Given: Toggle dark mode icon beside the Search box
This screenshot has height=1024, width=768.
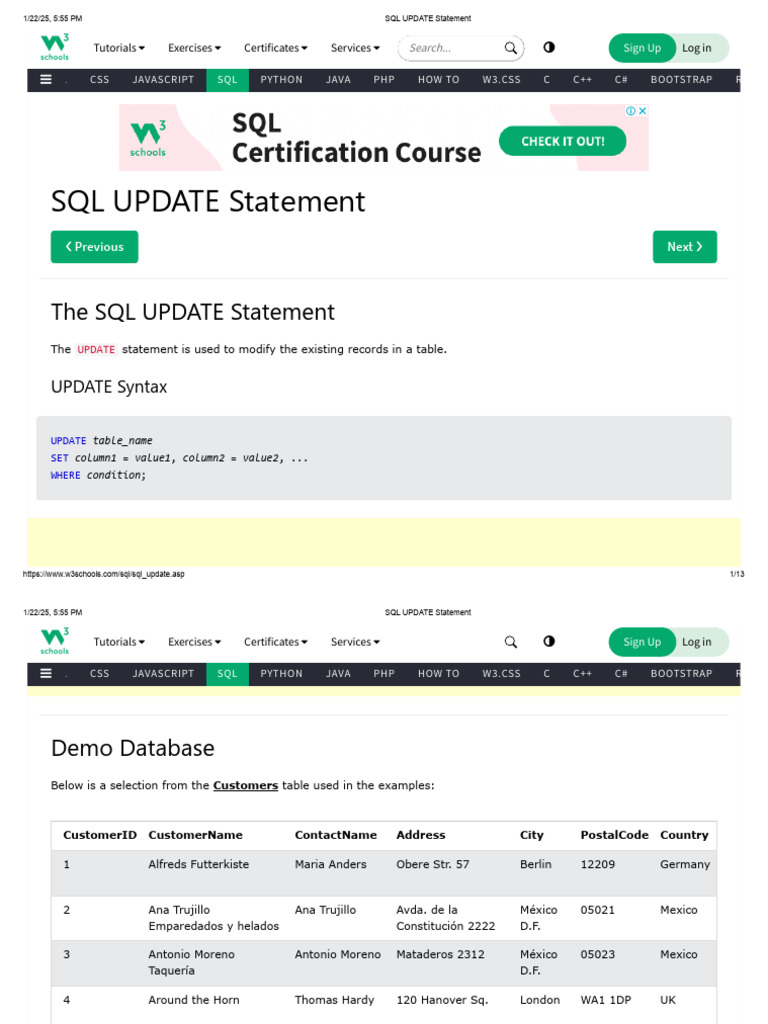Looking at the screenshot, I should [549, 47].
